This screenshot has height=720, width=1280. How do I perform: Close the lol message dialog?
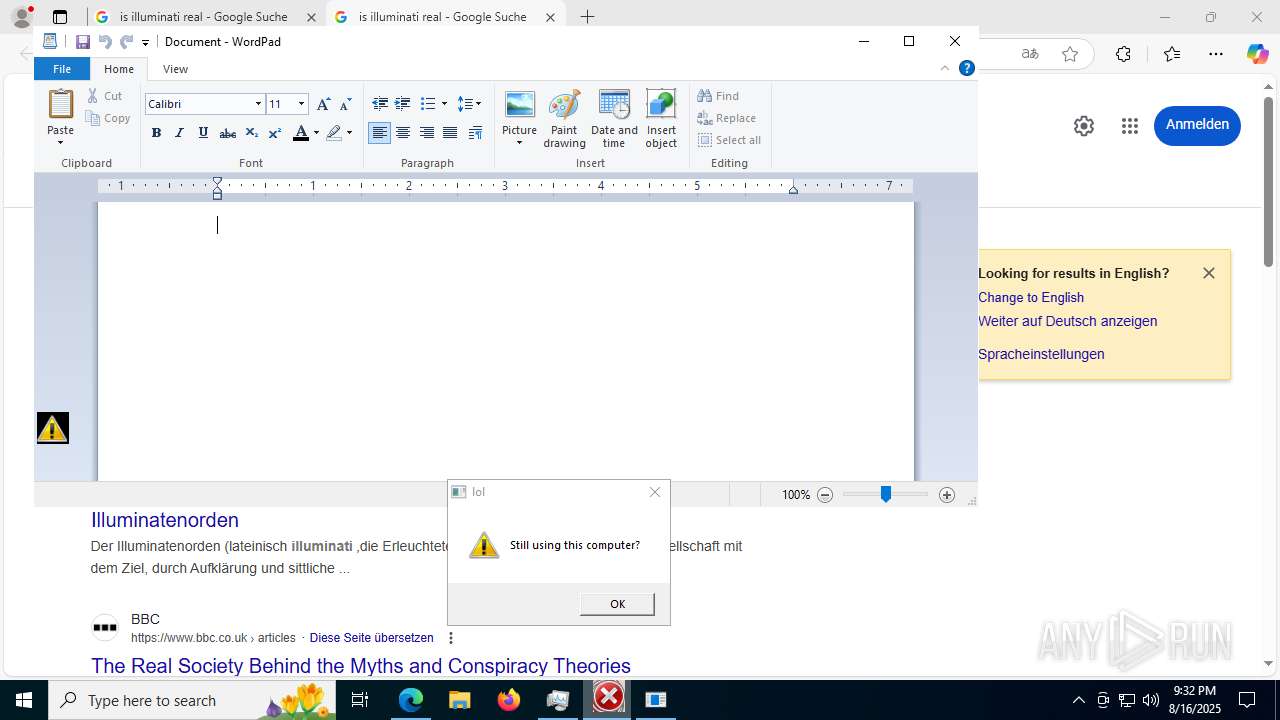tap(655, 492)
